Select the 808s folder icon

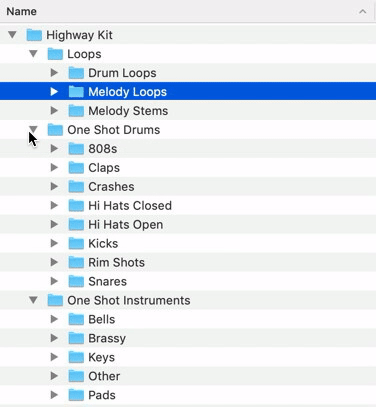76,149
